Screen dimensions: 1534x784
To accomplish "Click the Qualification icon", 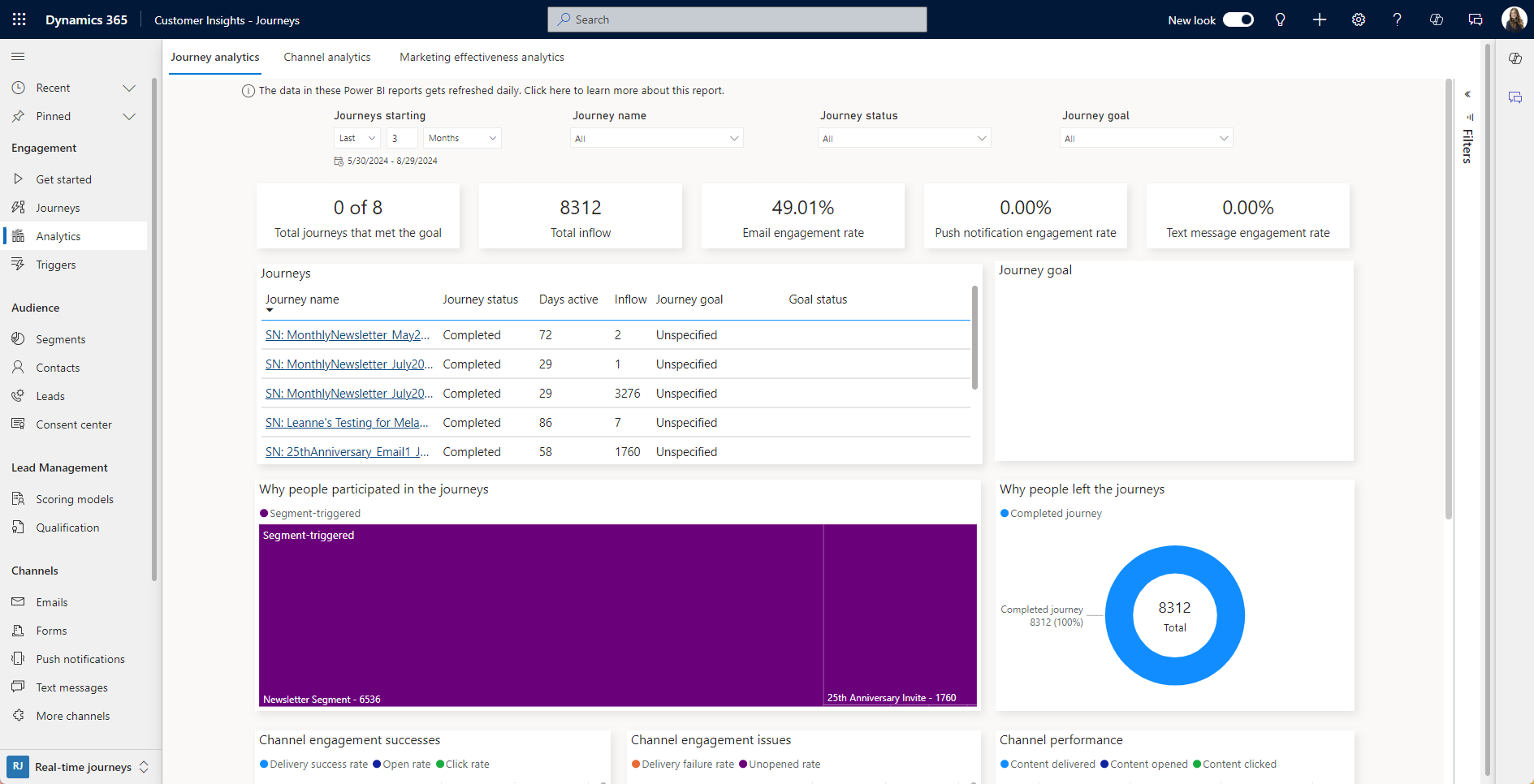I will pyautogui.click(x=18, y=527).
